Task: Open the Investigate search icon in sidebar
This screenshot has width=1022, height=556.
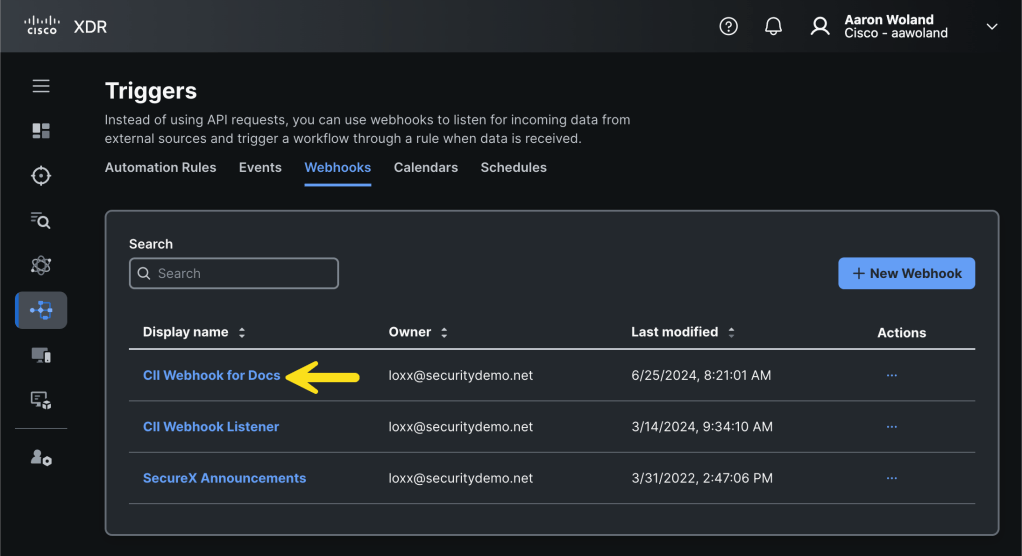Action: pos(41,221)
